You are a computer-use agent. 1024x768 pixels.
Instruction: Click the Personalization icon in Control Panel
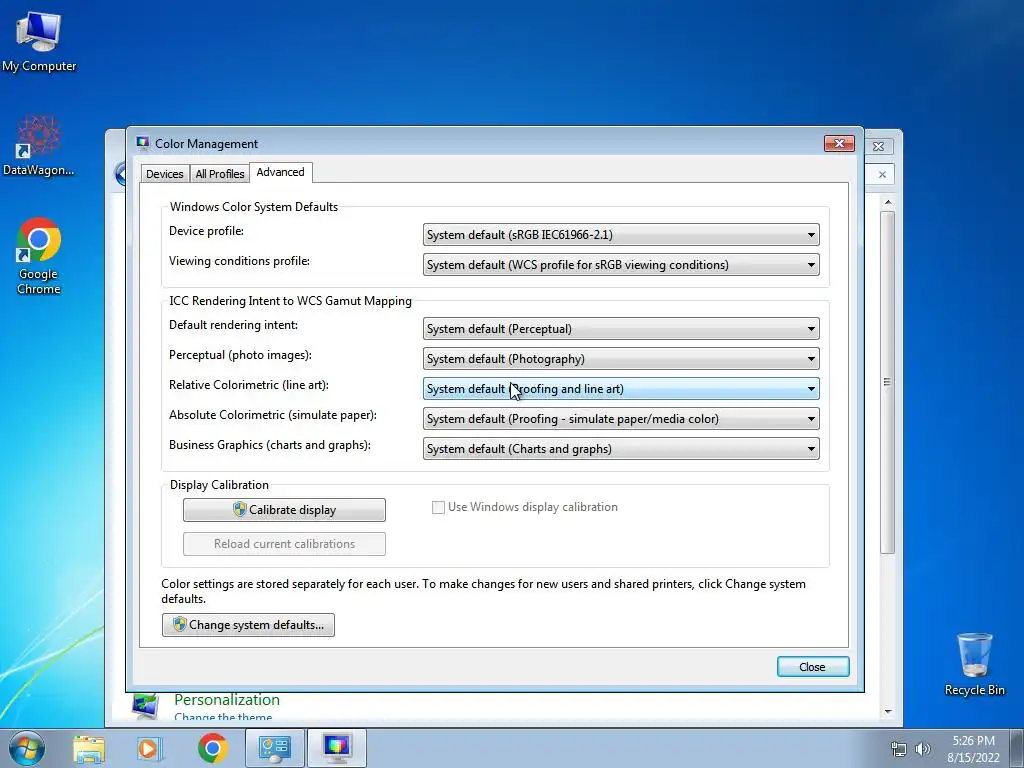pos(145,707)
